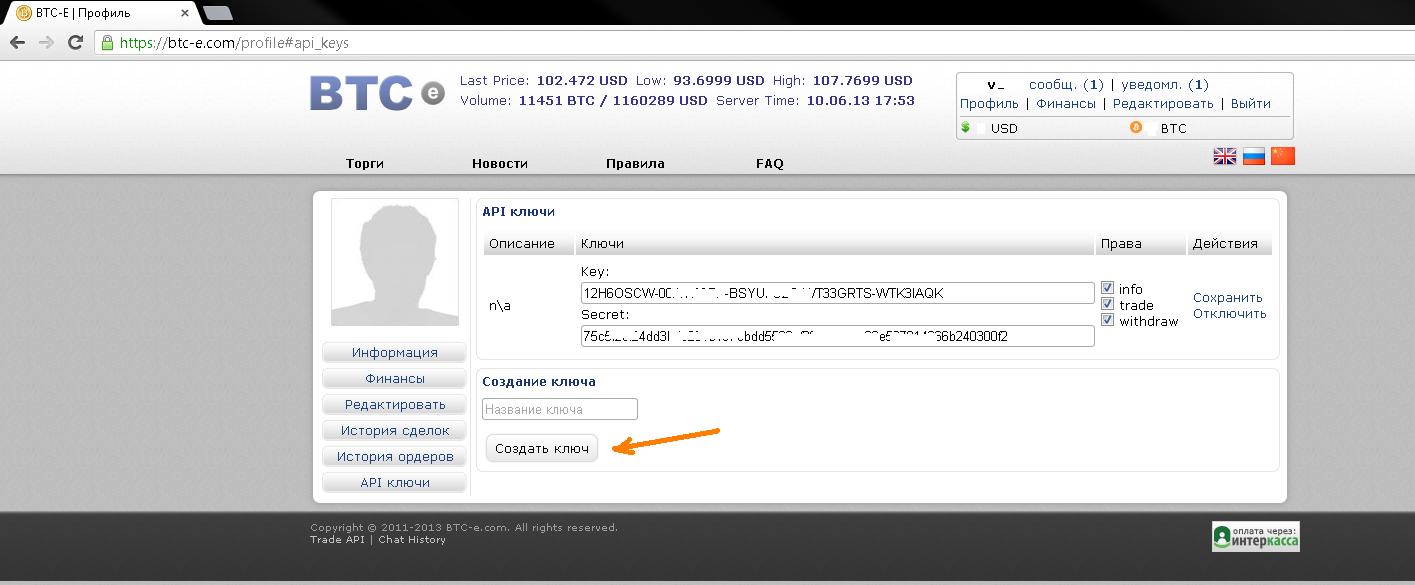Click Редактировать link in user box

tap(1163, 103)
